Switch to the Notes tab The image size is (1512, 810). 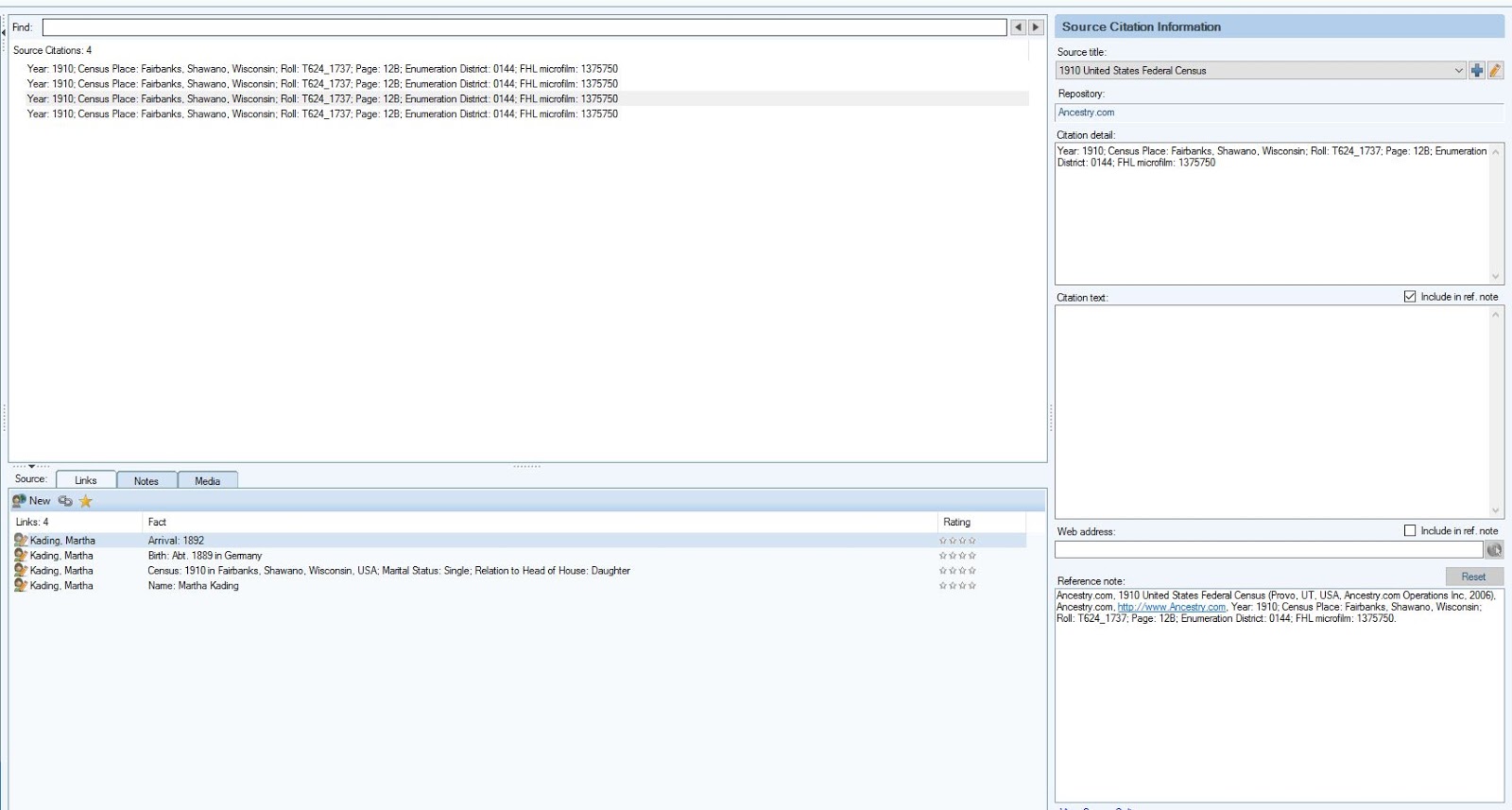coord(146,481)
